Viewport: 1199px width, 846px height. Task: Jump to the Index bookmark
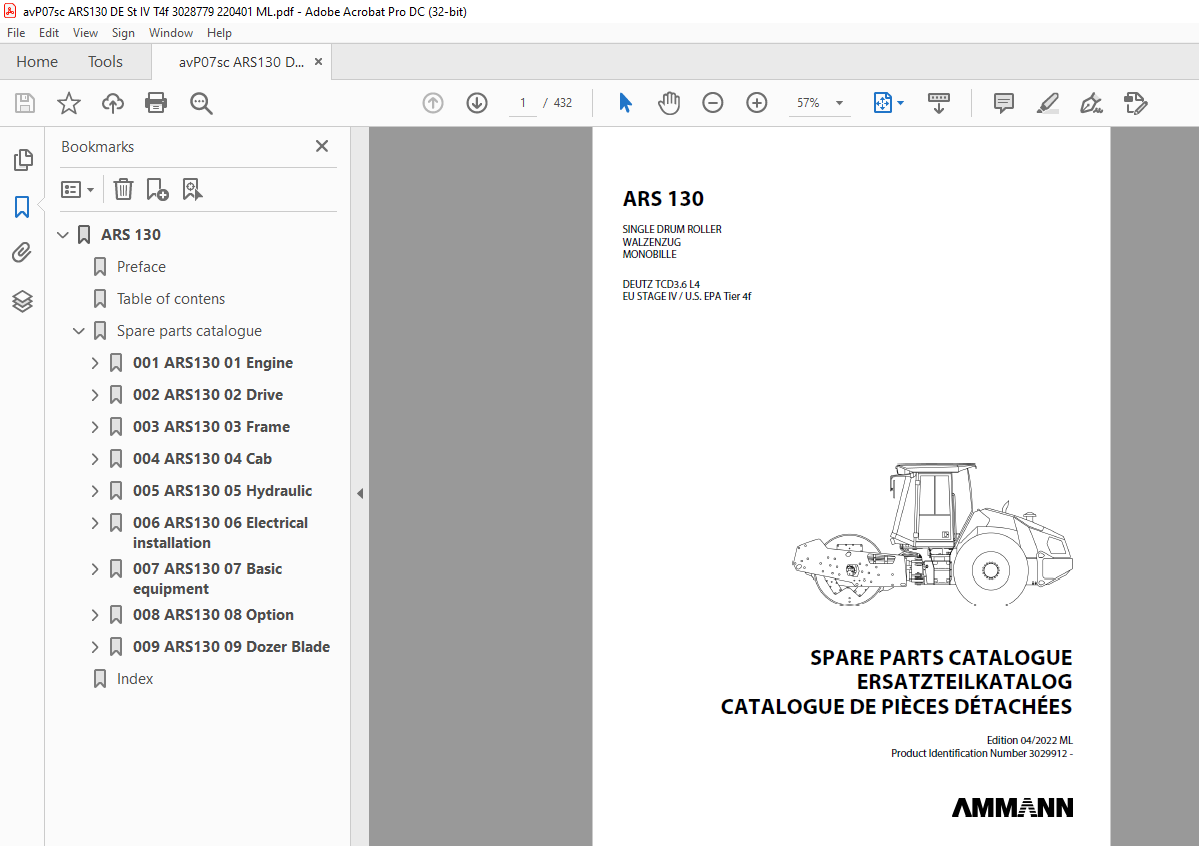coord(135,679)
